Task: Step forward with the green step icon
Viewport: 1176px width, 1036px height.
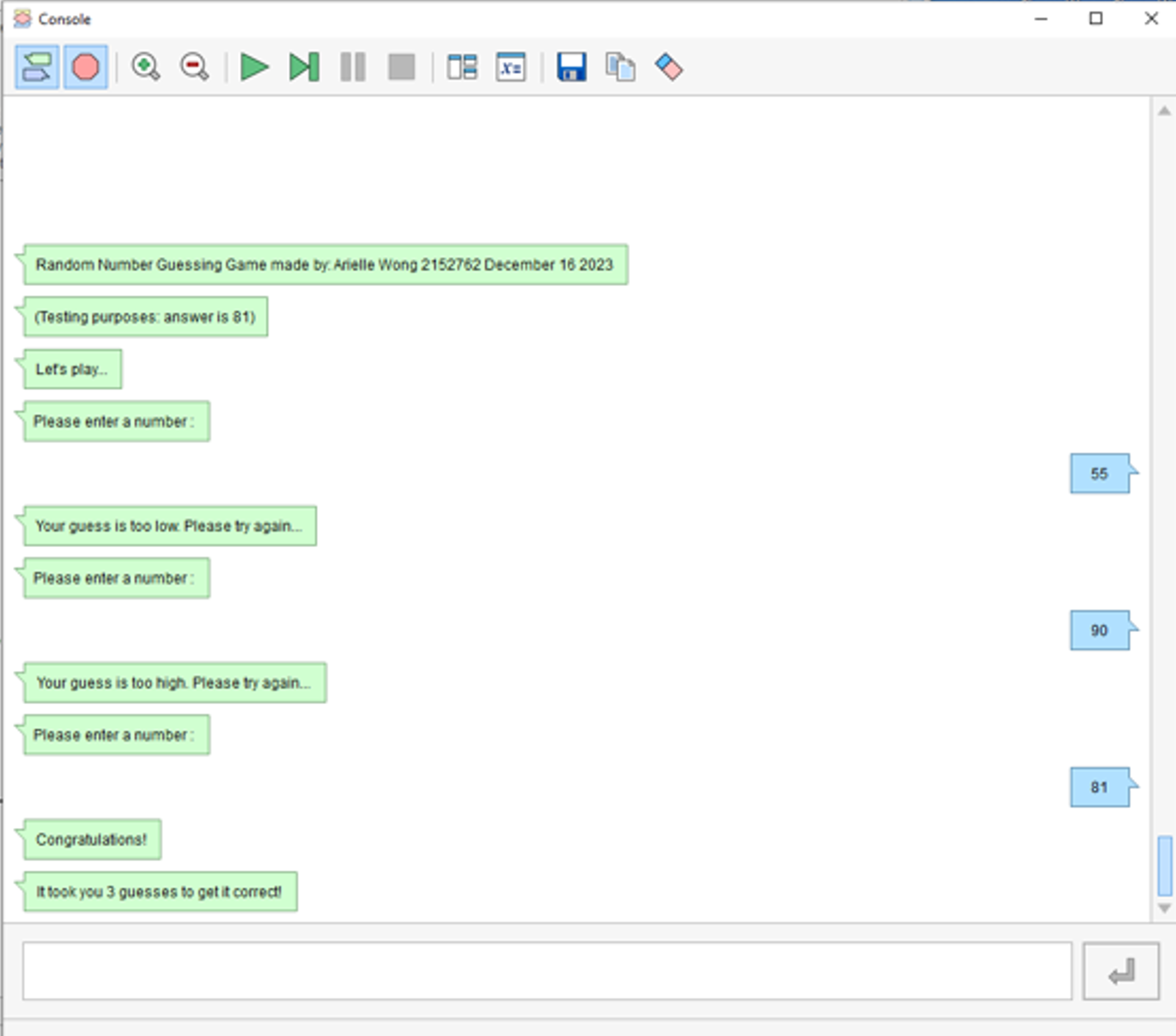Action: point(304,67)
